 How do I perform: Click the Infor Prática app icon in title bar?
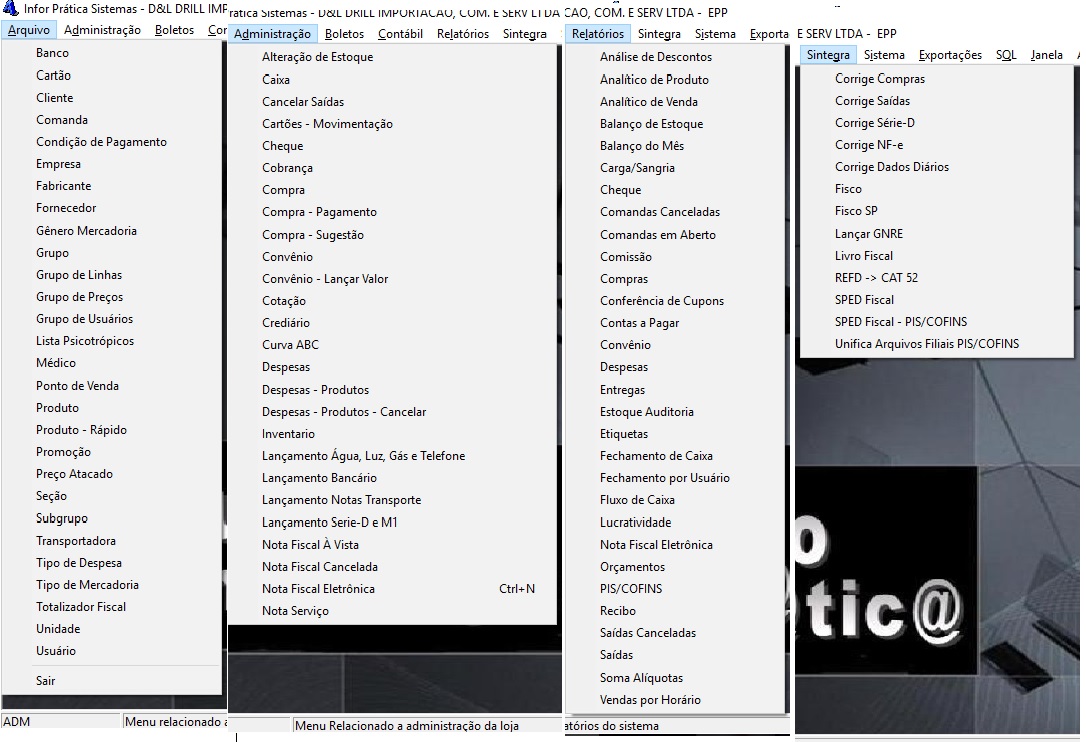pyautogui.click(x=10, y=8)
